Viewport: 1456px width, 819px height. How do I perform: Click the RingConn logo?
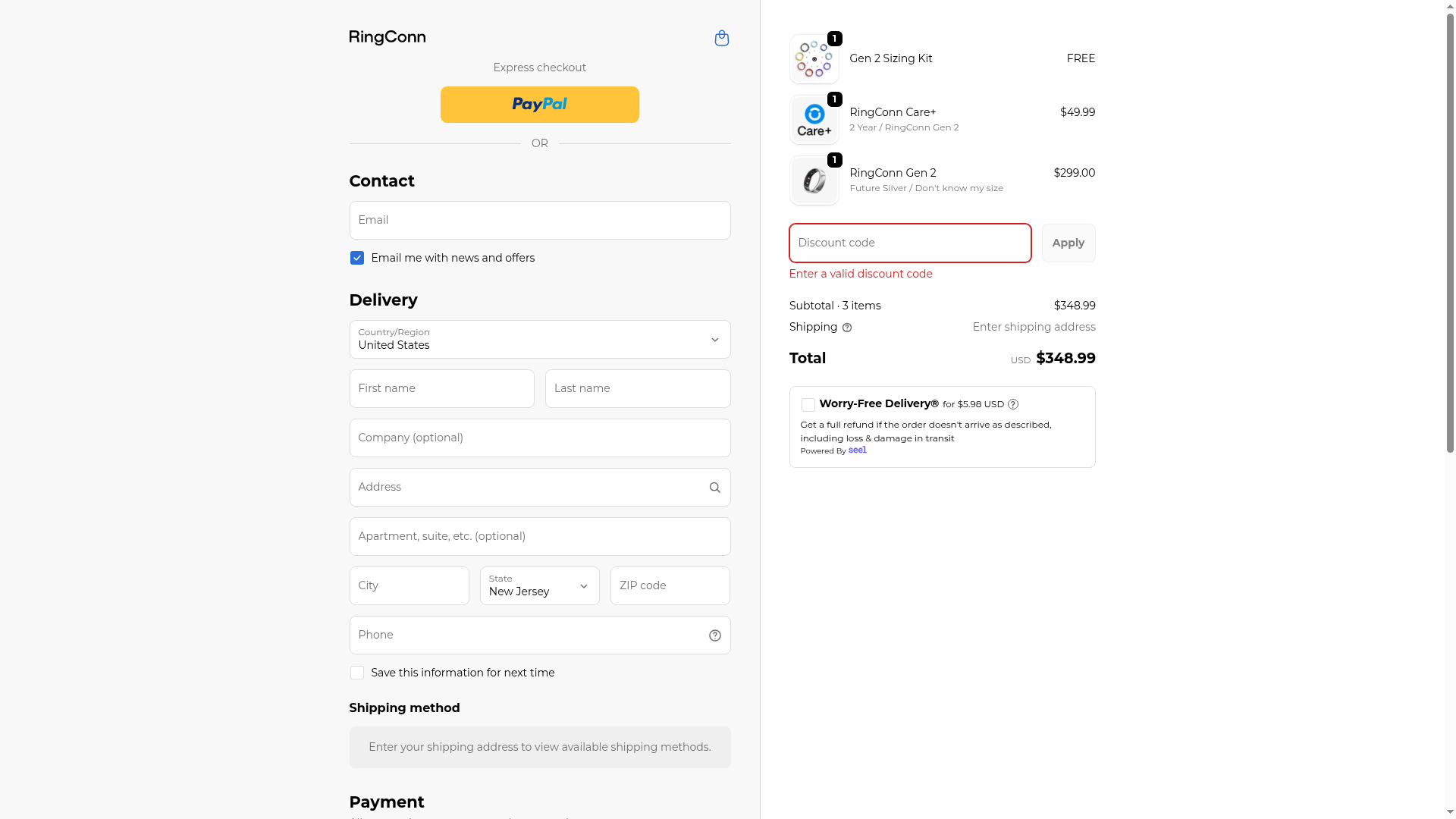pos(387,38)
